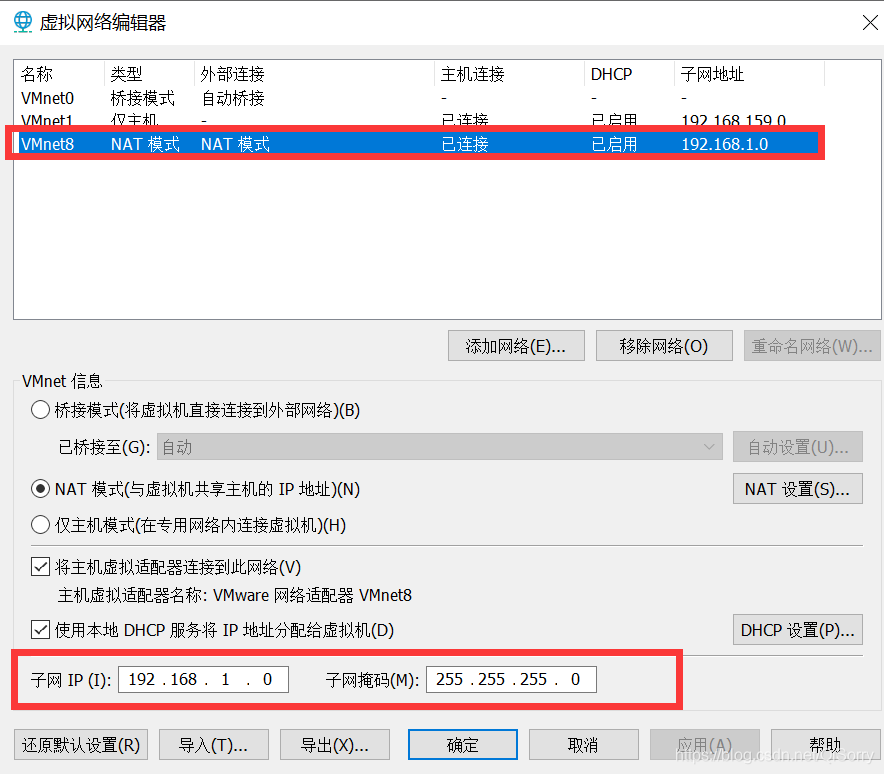Viewport: 884px width, 774px height.
Task: Select the VMnet1 row in network list
Action: 418,120
